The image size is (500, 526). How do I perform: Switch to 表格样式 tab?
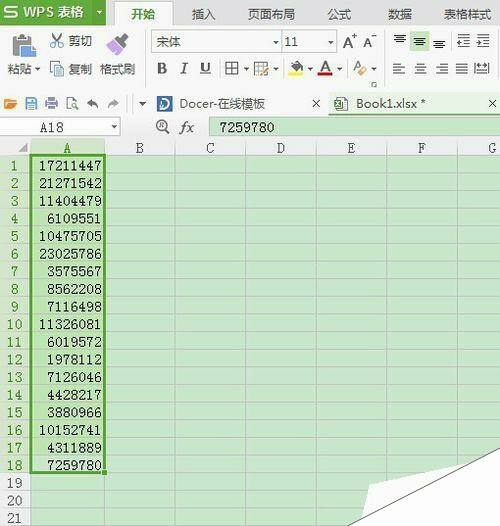pyautogui.click(x=467, y=14)
